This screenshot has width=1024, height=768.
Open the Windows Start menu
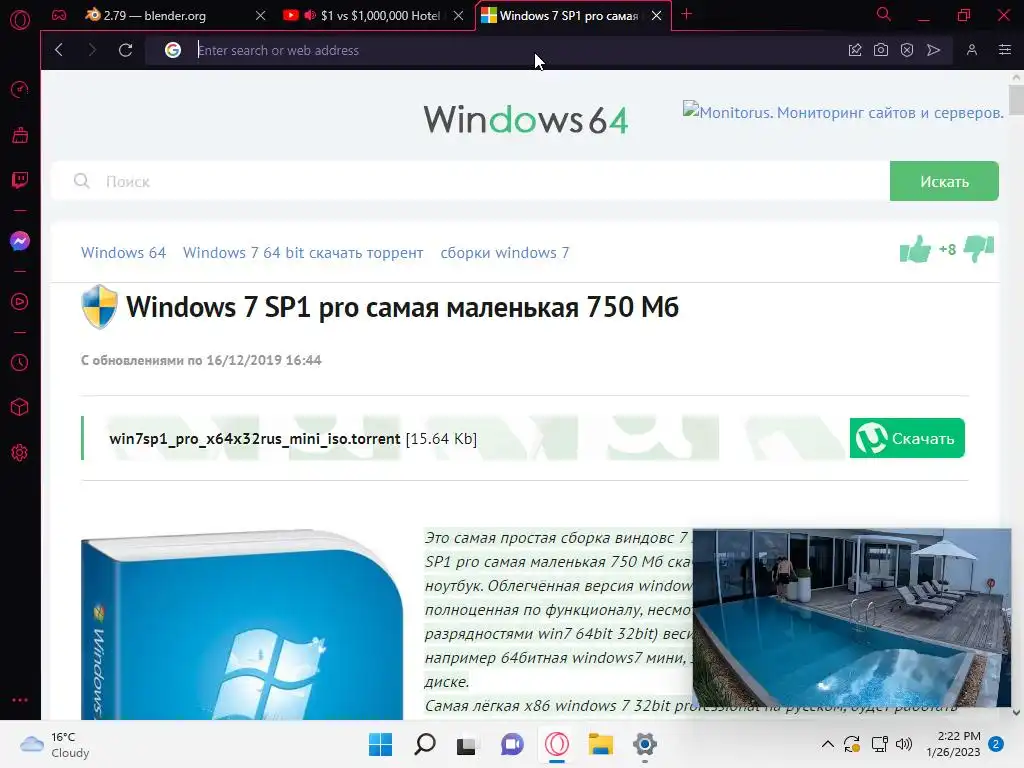pyautogui.click(x=380, y=744)
